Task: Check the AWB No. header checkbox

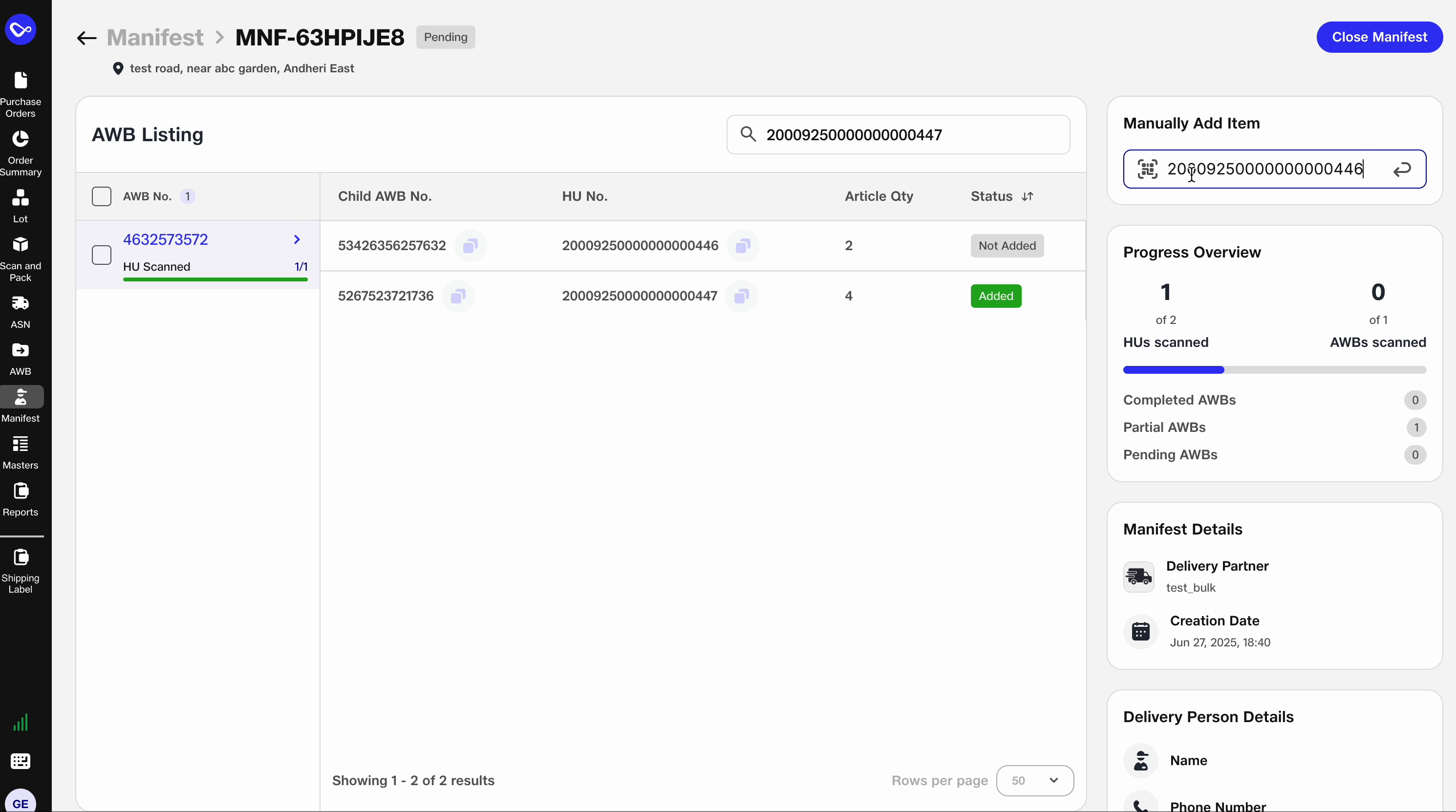Action: point(102,196)
